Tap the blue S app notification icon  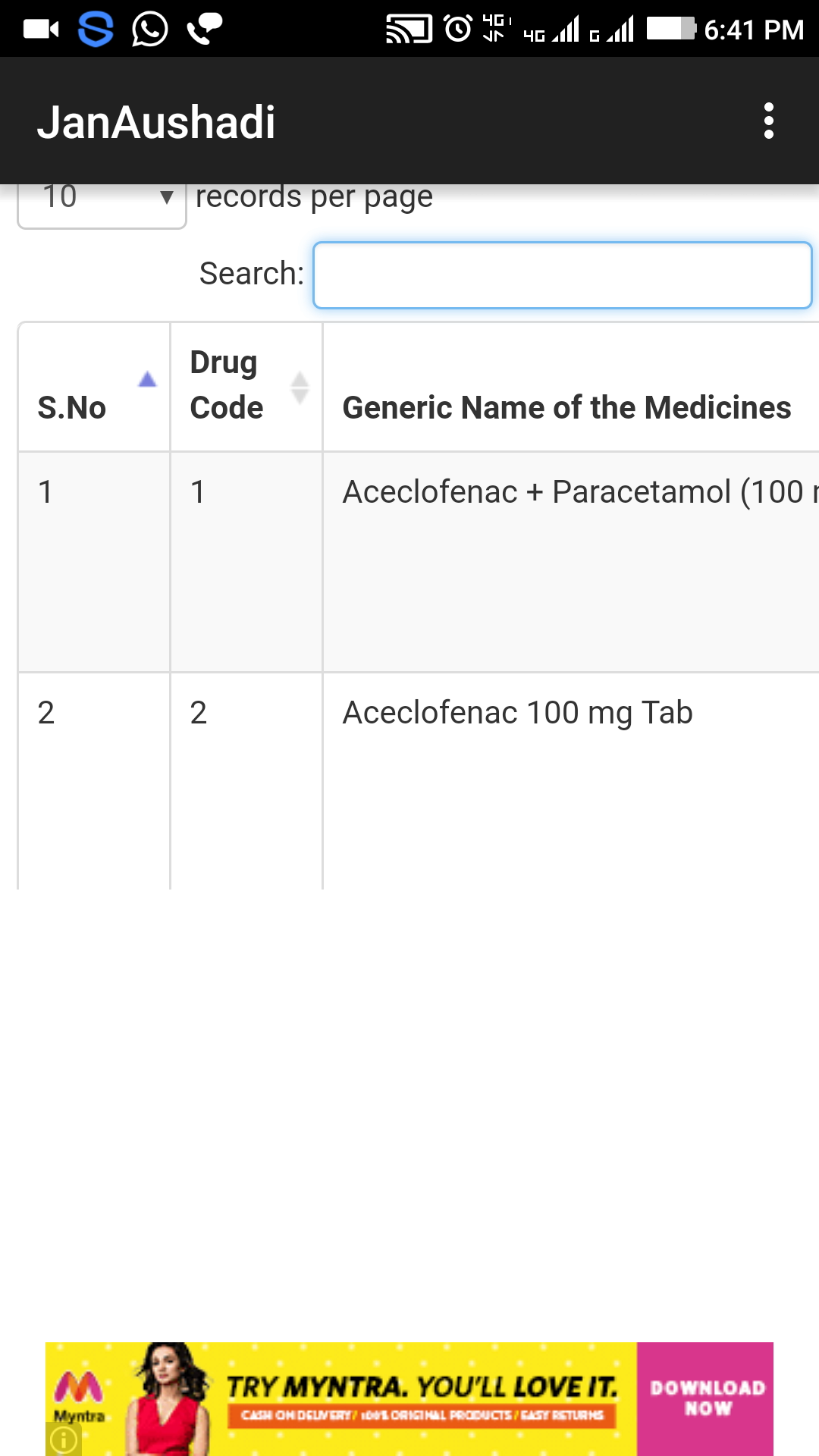click(x=96, y=29)
